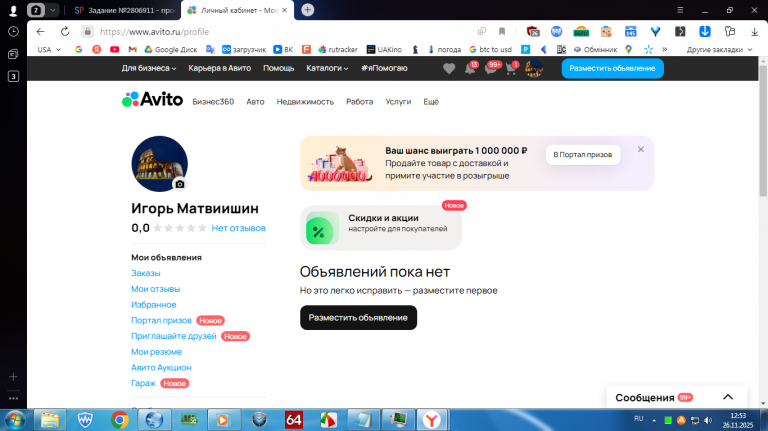Close the prize promotion banner
Viewport: 768px width, 431px height.
click(x=641, y=149)
